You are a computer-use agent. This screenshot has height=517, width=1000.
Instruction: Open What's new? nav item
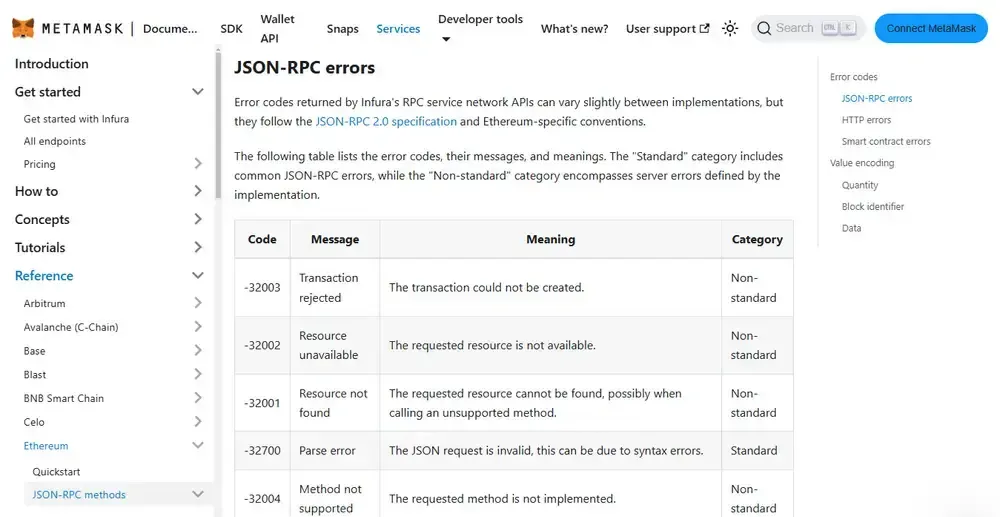click(x=575, y=29)
